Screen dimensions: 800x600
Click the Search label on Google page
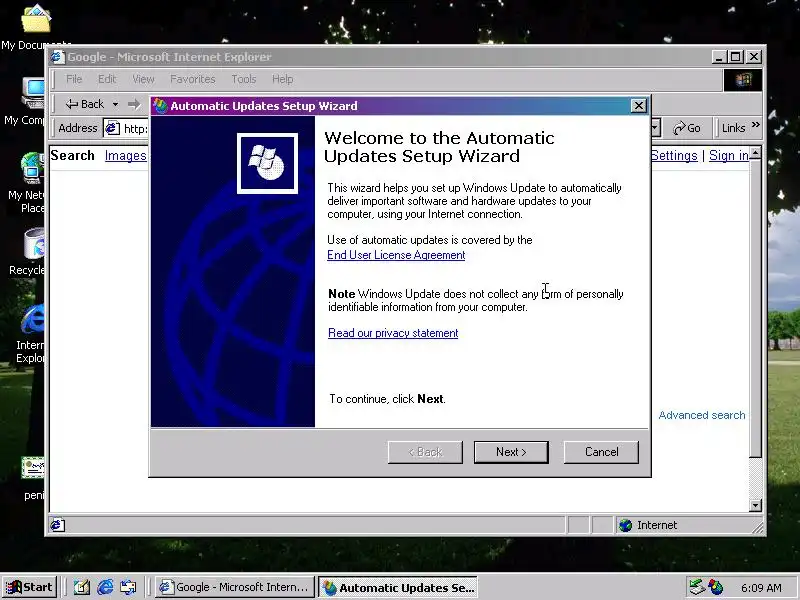click(x=72, y=156)
